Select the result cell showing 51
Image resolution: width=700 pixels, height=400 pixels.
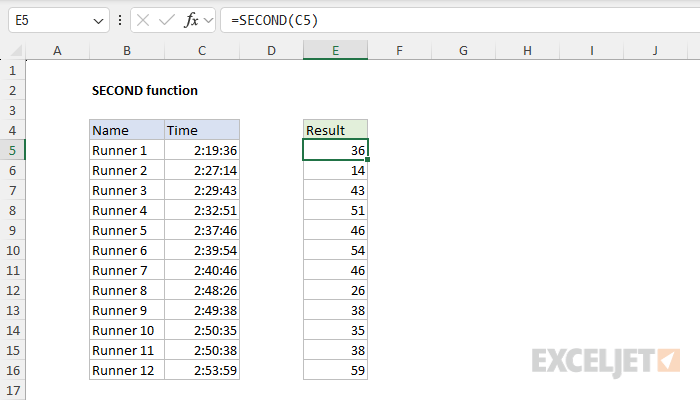tap(335, 210)
